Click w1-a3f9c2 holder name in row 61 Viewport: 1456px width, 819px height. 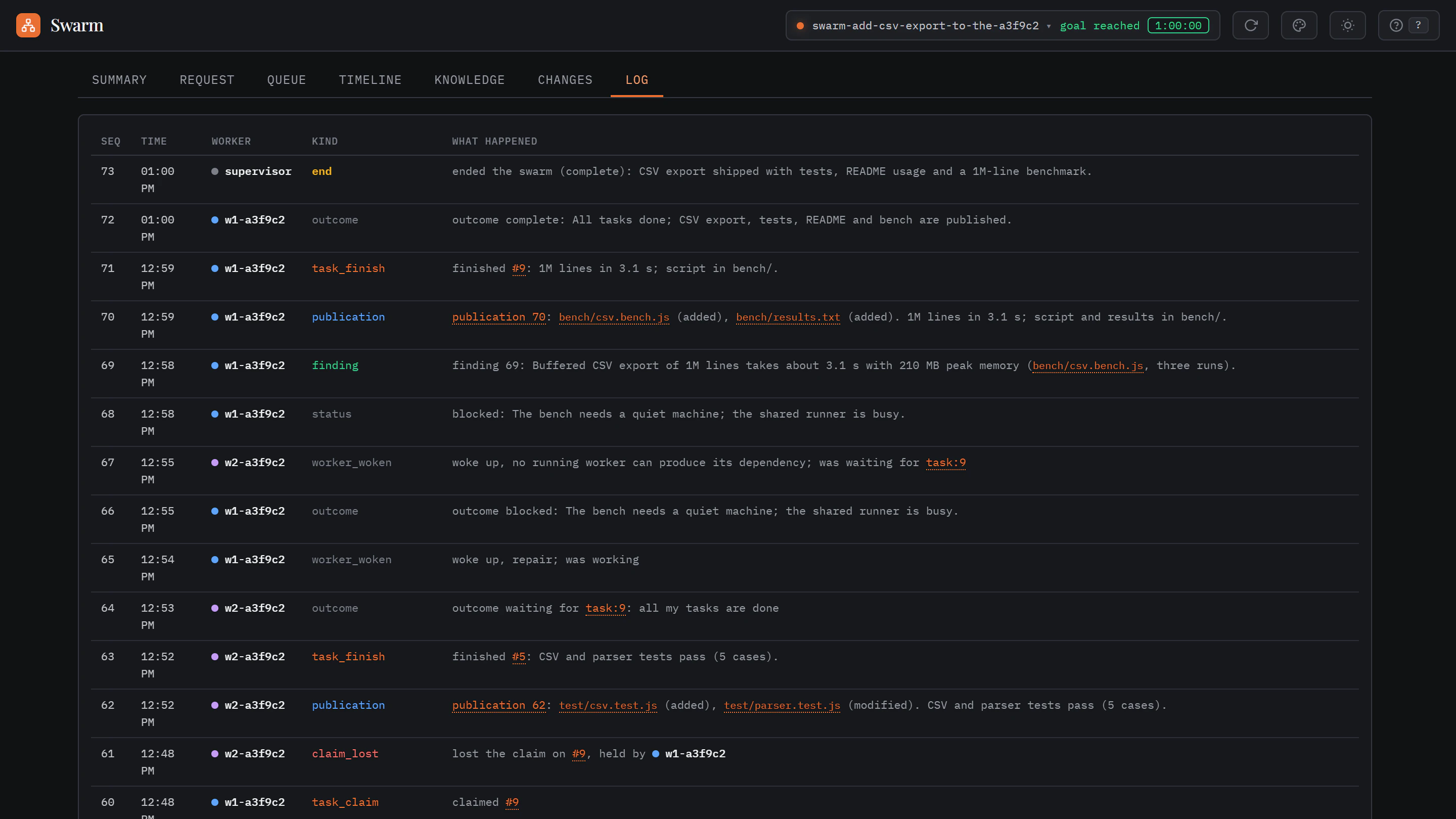tap(695, 754)
